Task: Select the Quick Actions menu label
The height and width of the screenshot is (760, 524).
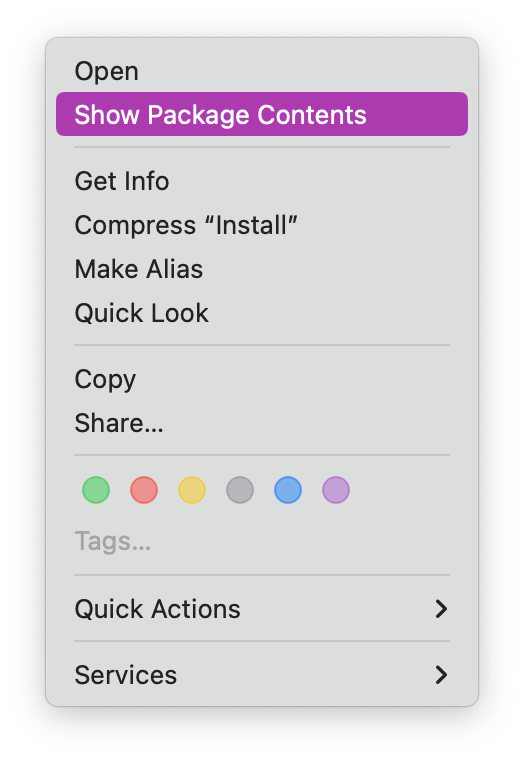Action: [158, 609]
